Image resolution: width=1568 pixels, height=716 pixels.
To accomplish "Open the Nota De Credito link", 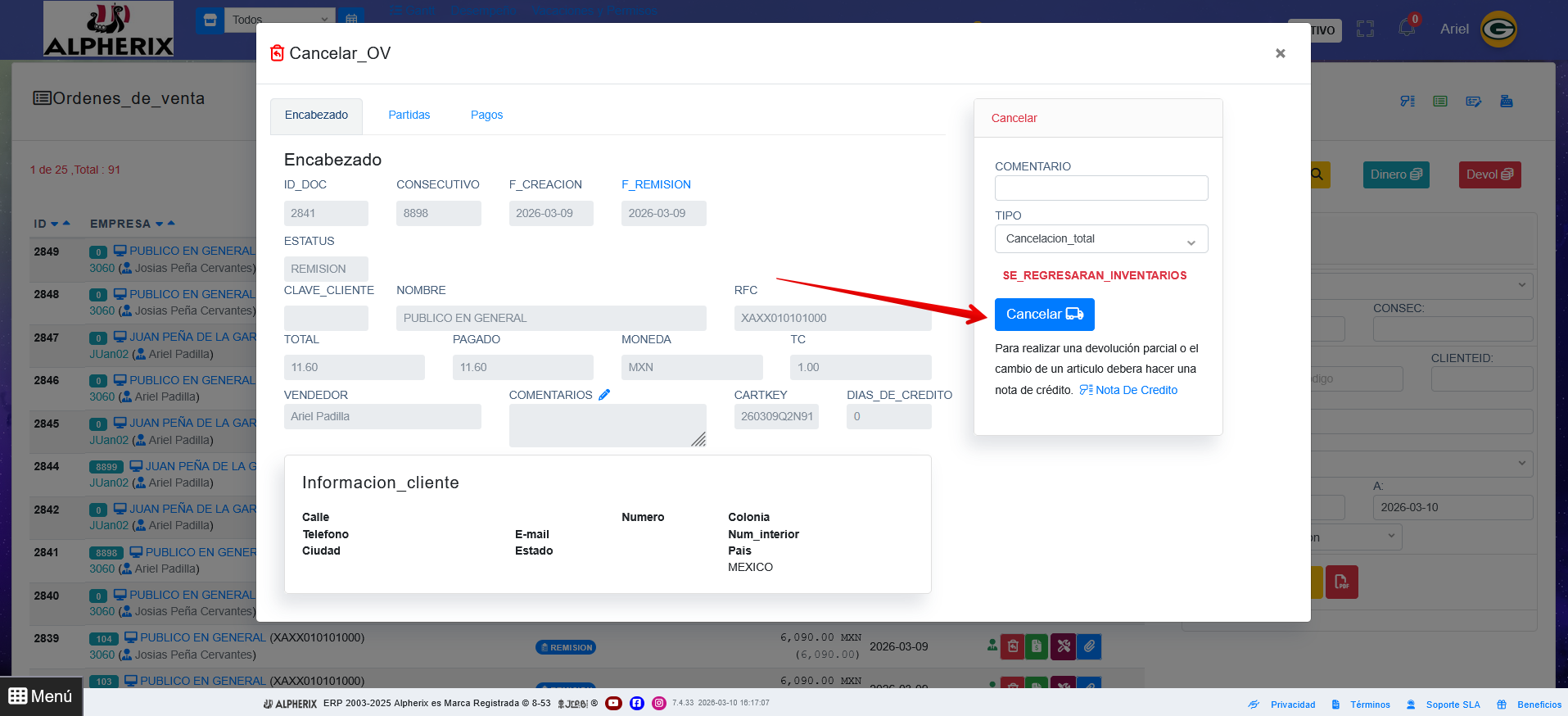I will click(1129, 391).
